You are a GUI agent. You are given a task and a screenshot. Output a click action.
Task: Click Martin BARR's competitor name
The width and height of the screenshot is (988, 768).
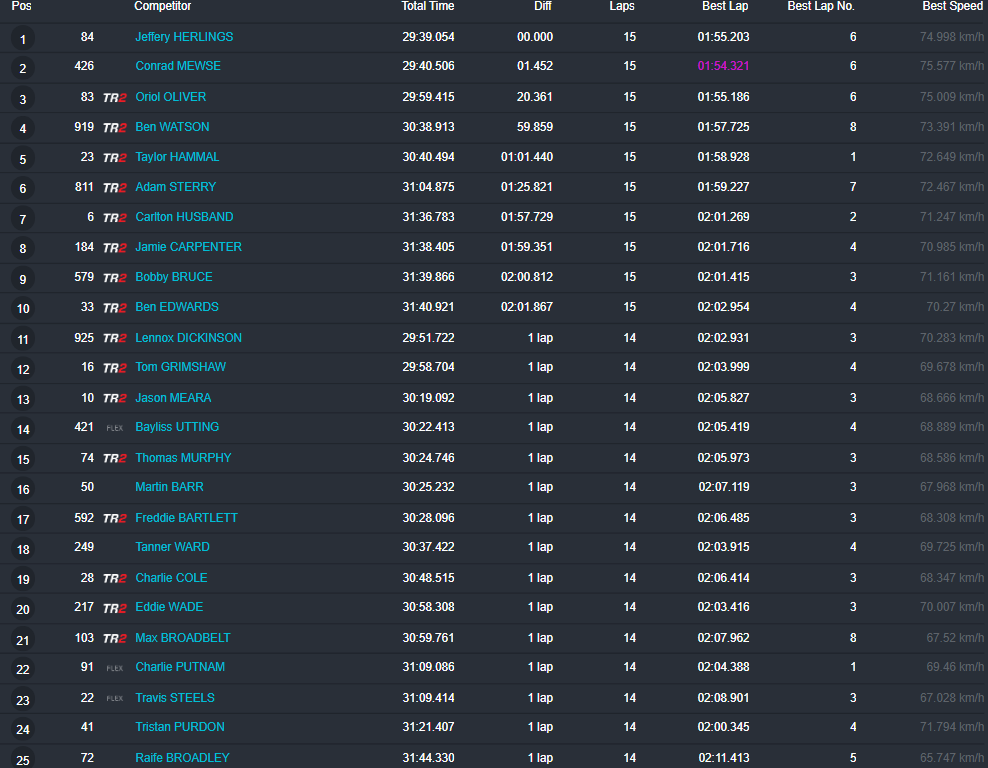169,487
